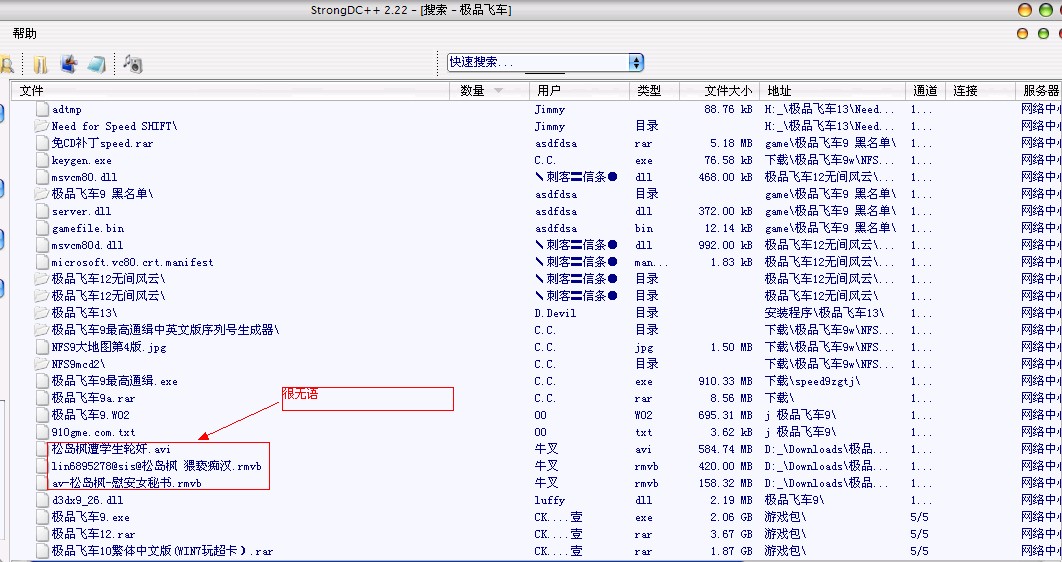
Task: Click the W02 type cell
Action: [x=643, y=414]
